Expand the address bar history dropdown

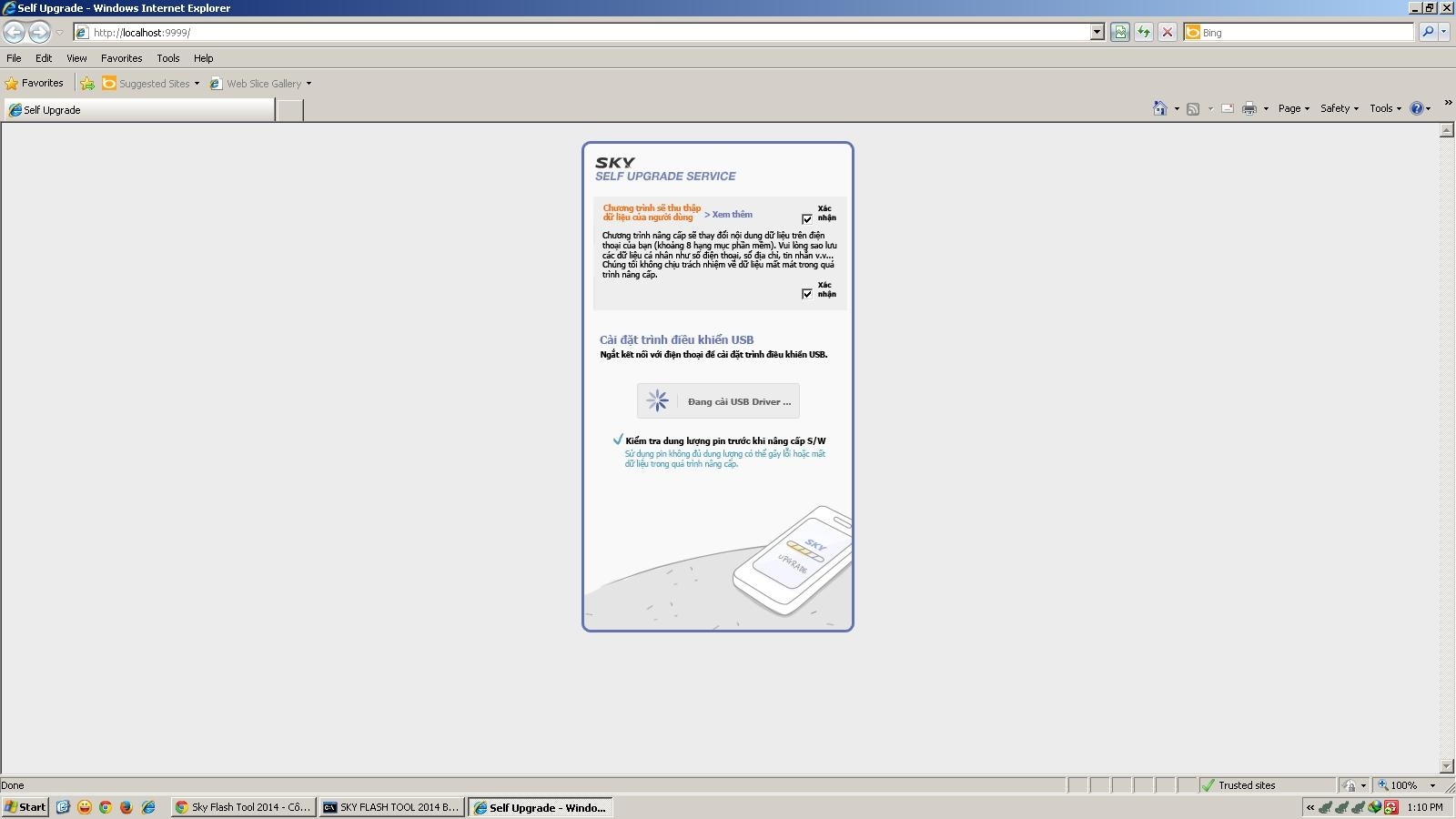pos(1097,33)
